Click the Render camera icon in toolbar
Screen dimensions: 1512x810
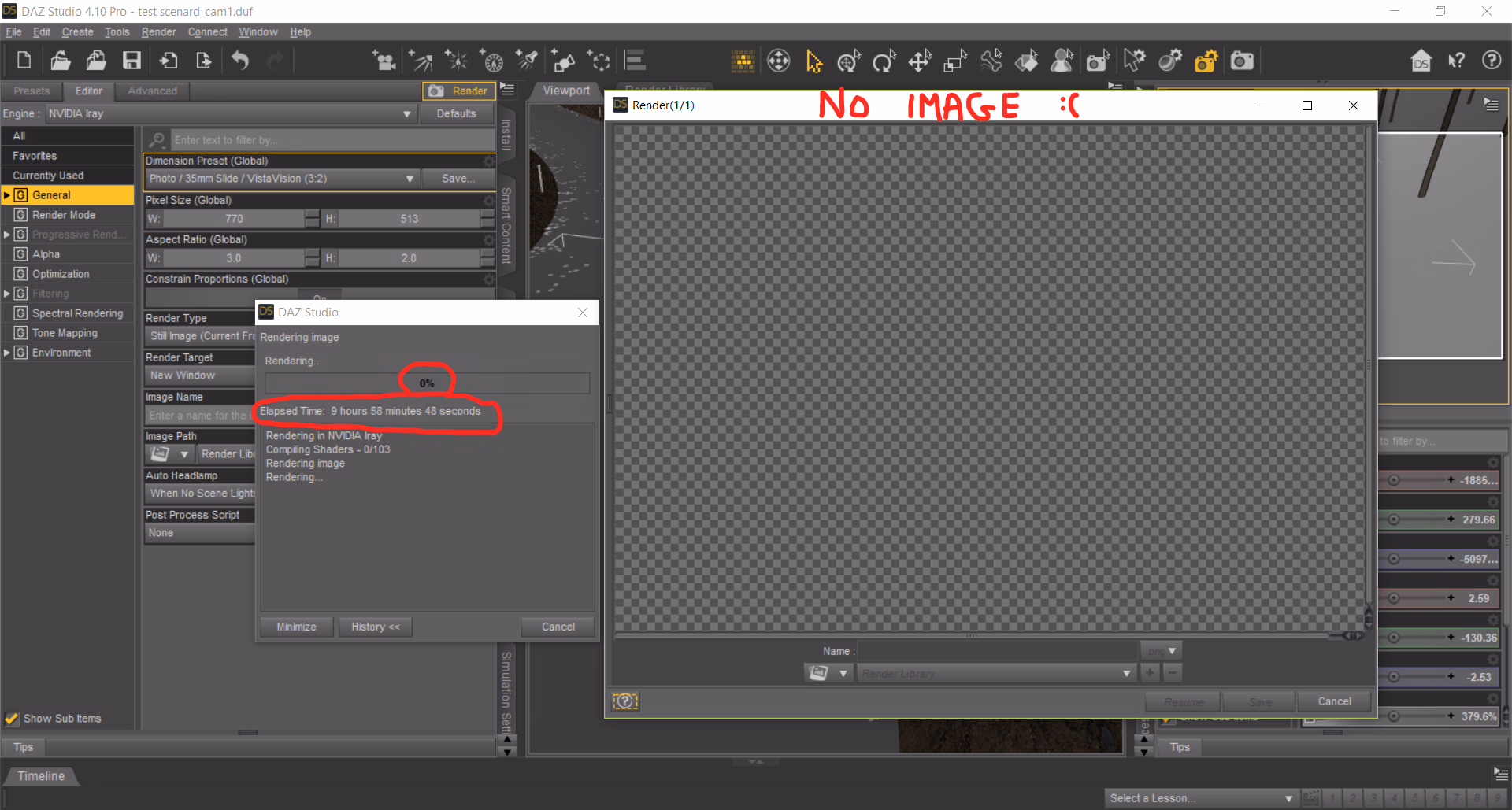(x=1242, y=61)
